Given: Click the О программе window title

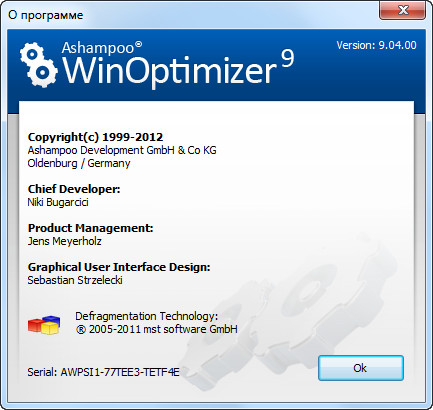Looking at the screenshot, I should (46, 15).
